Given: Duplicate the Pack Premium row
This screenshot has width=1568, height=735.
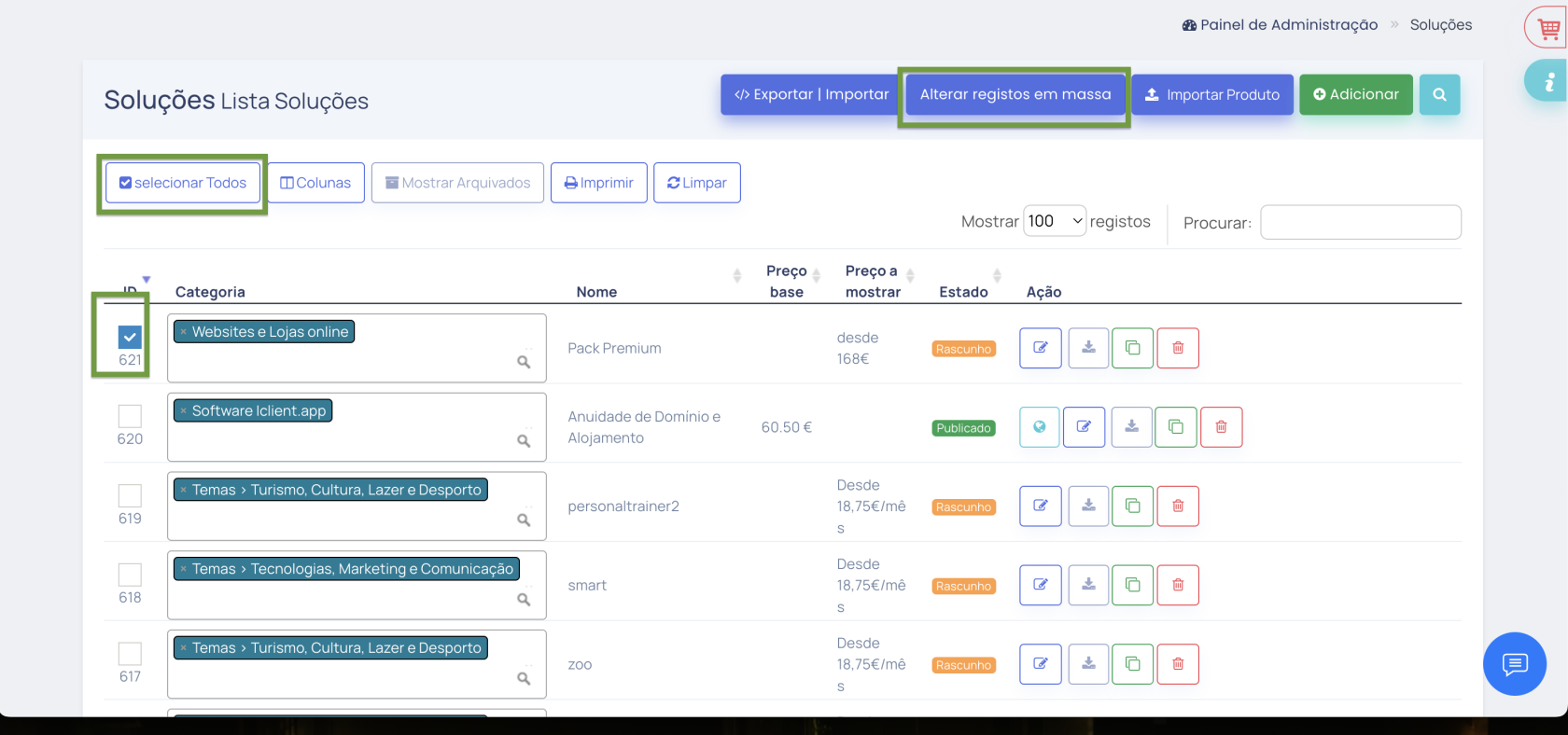Looking at the screenshot, I should (1132, 348).
